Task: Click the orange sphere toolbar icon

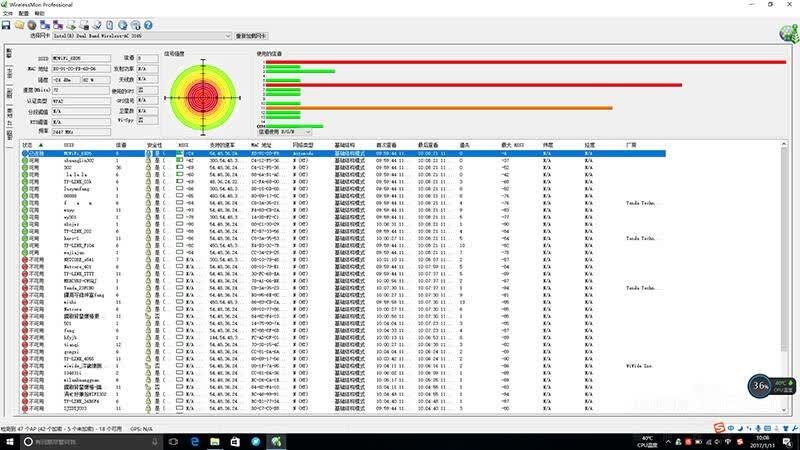Action: [x=32, y=25]
